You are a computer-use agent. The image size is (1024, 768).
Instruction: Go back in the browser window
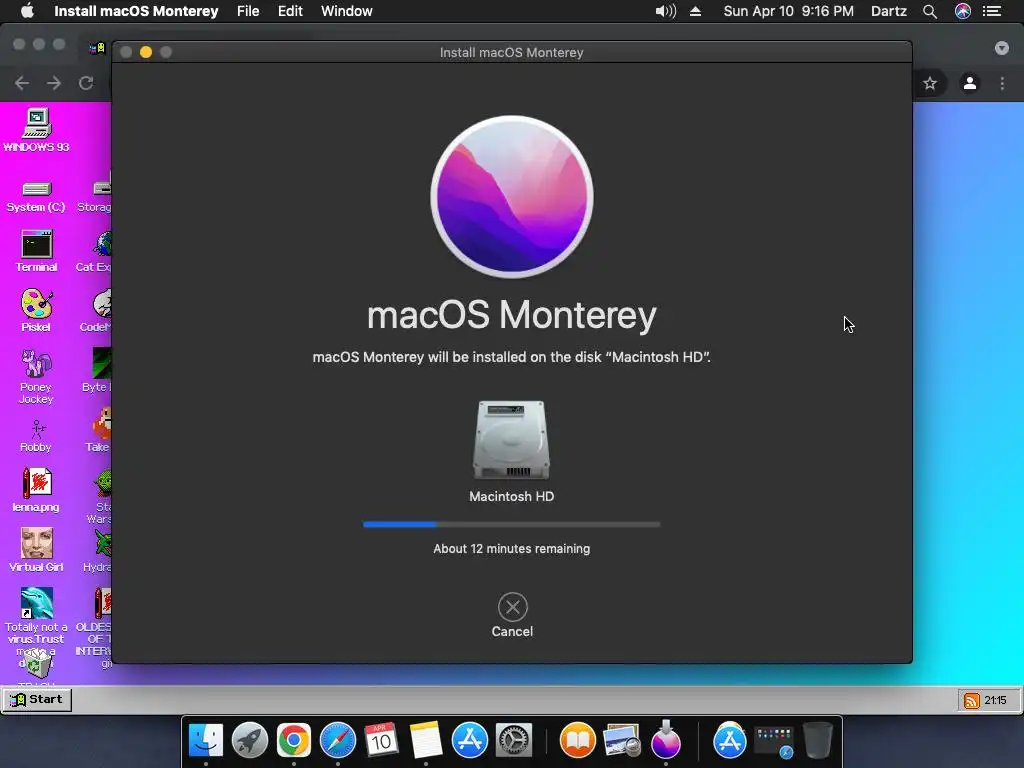point(22,83)
